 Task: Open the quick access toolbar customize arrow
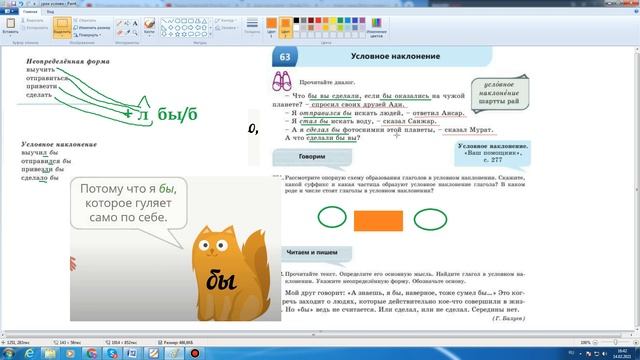pos(34,3)
